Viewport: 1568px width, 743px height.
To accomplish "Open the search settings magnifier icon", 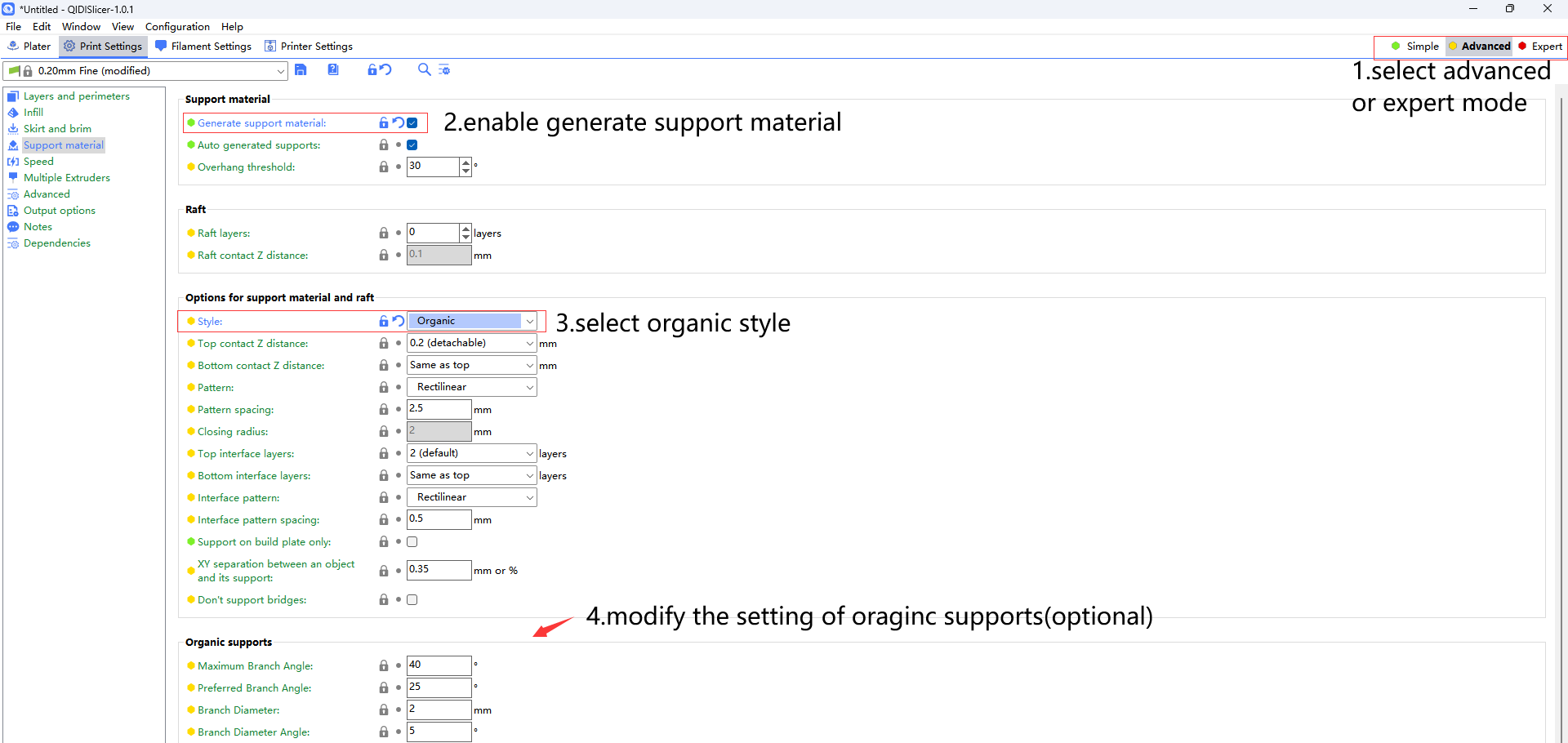I will [x=424, y=70].
